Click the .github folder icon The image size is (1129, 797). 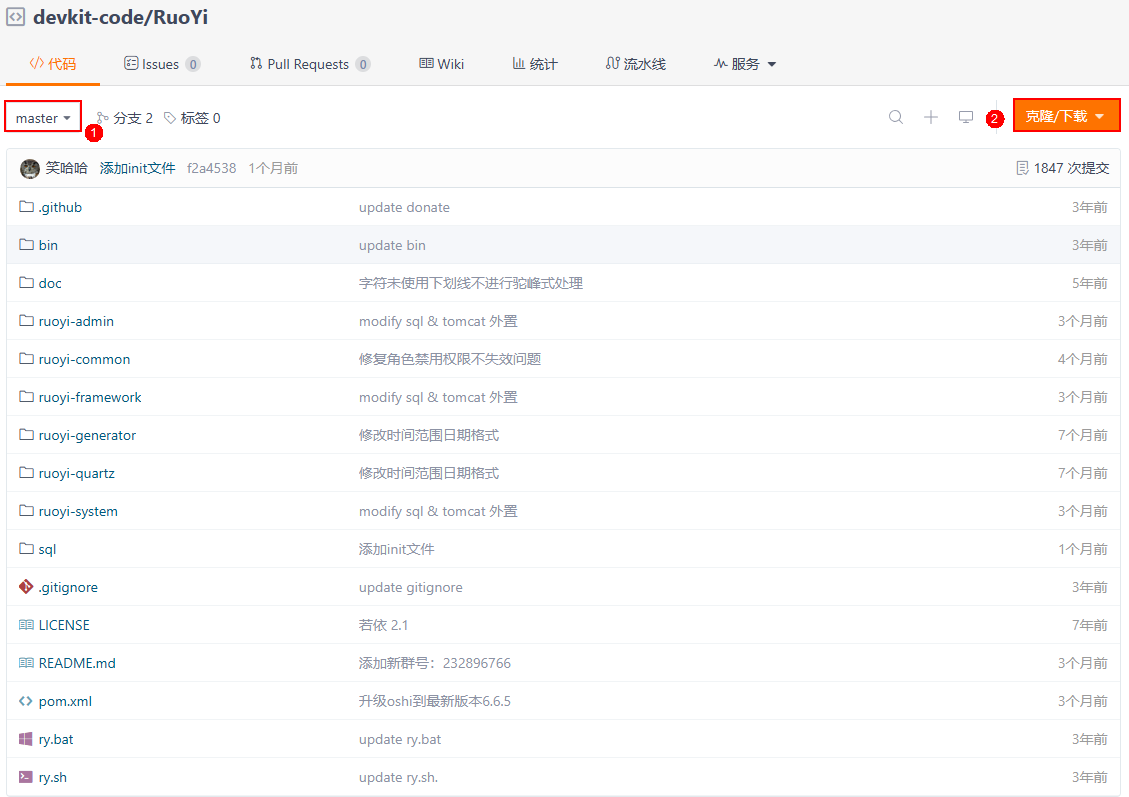click(27, 207)
